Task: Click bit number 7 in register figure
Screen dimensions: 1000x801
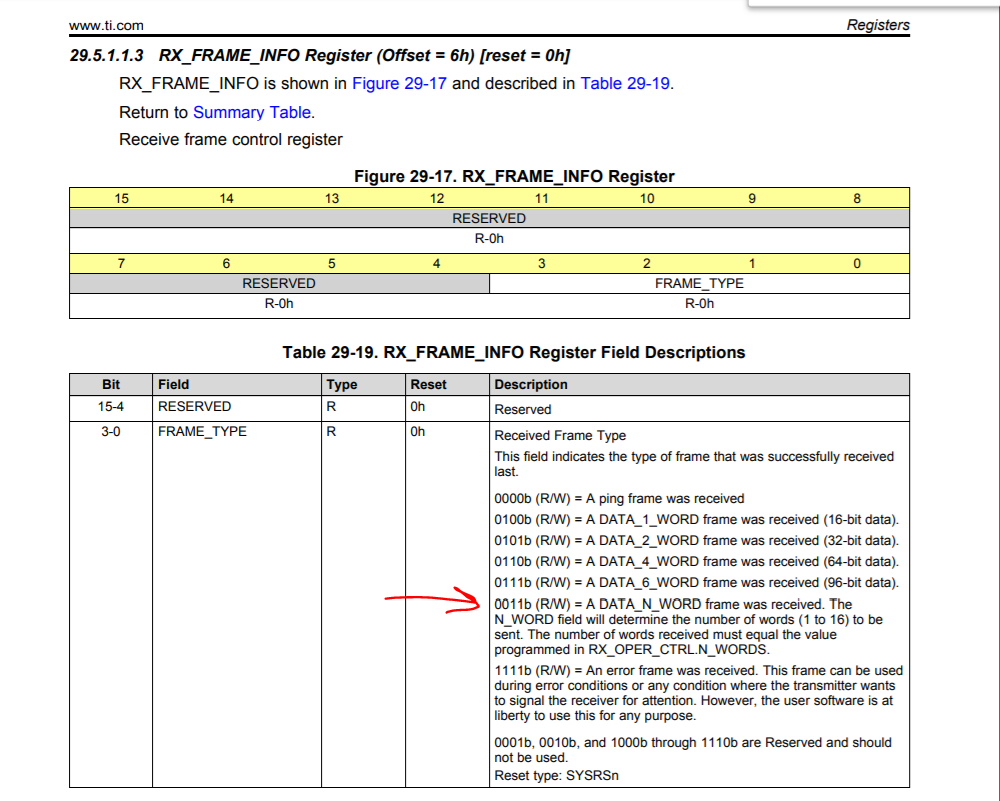Action: tap(121, 263)
